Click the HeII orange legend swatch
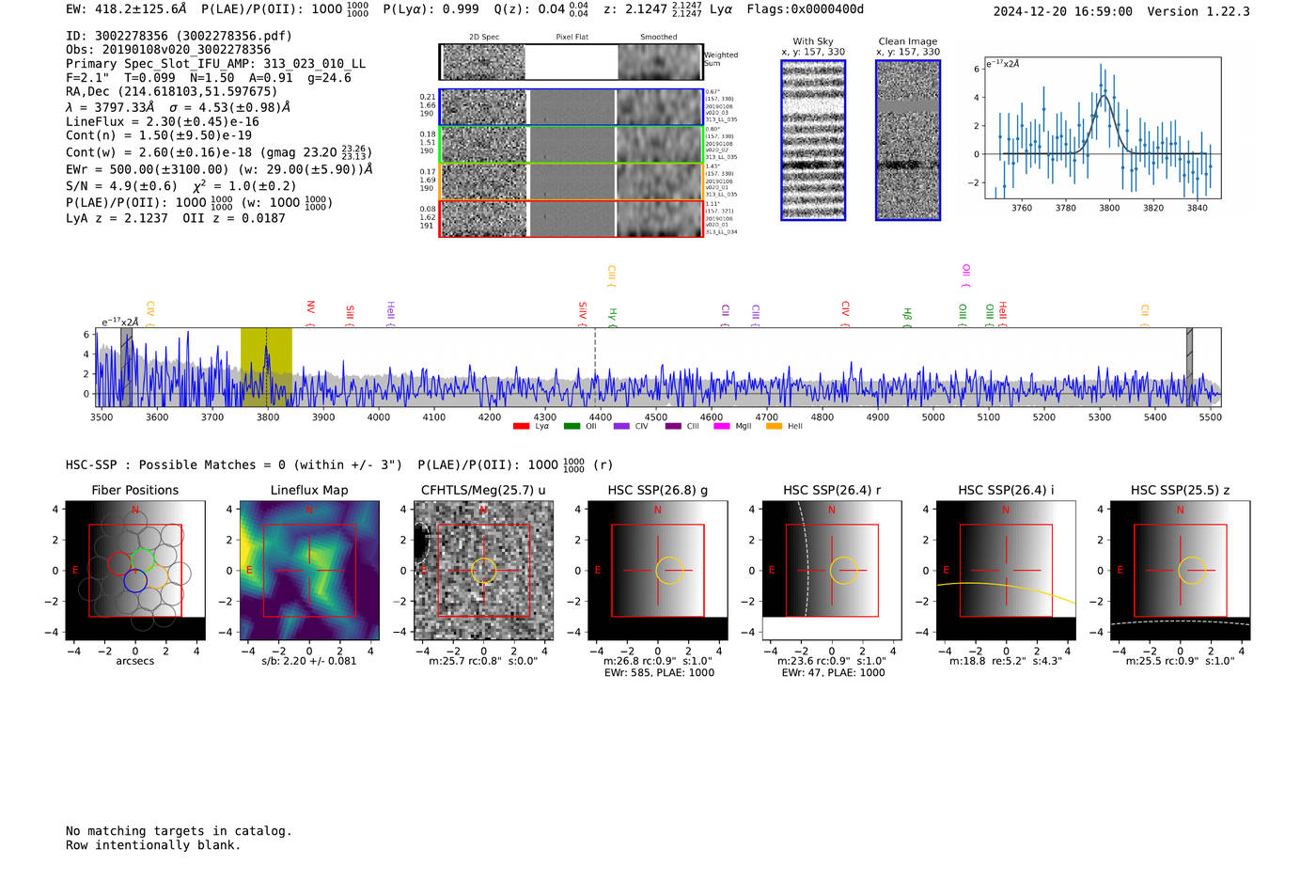Screen dimensions: 1316x896 tap(774, 427)
